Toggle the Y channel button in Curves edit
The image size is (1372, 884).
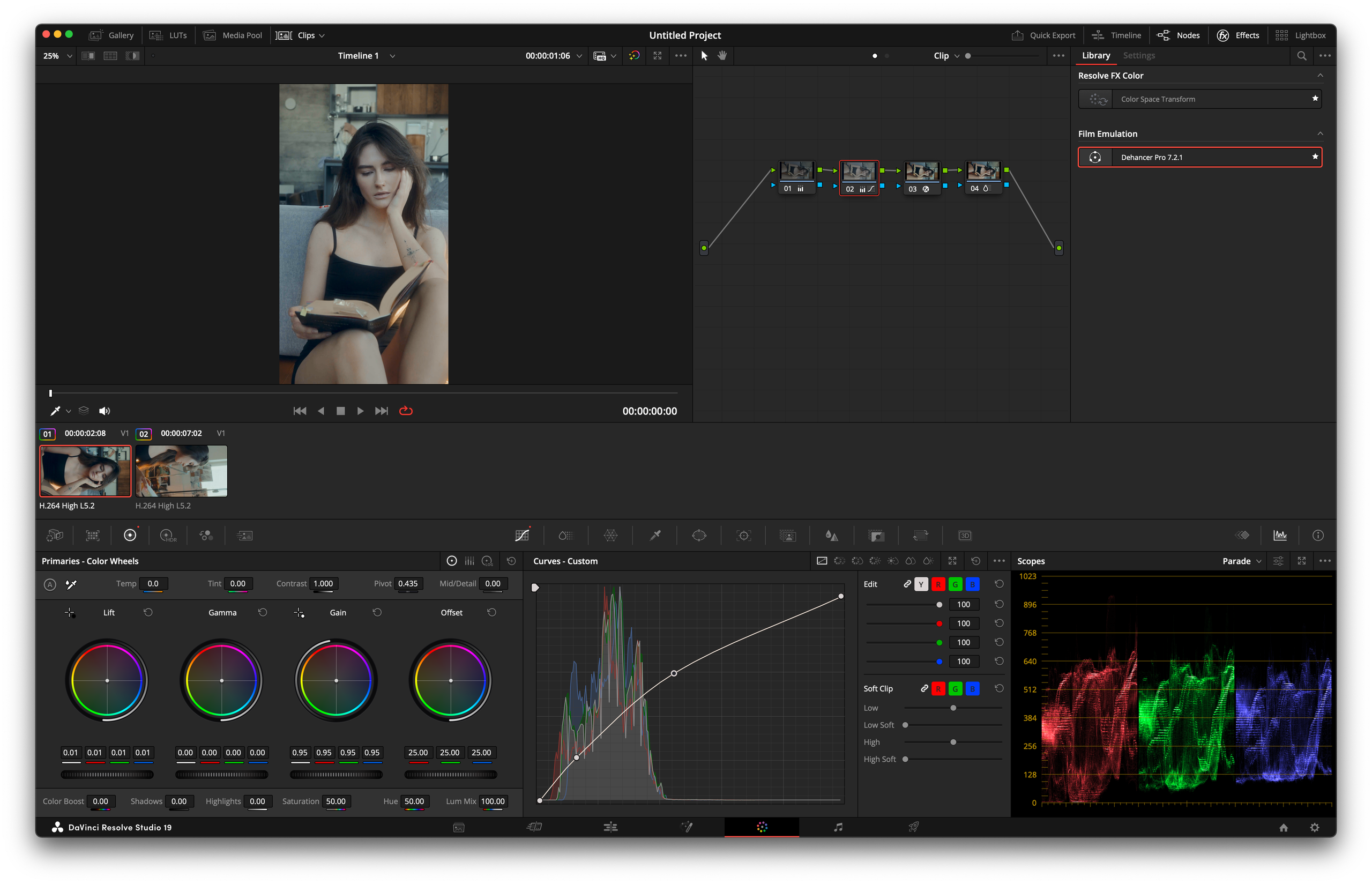921,584
